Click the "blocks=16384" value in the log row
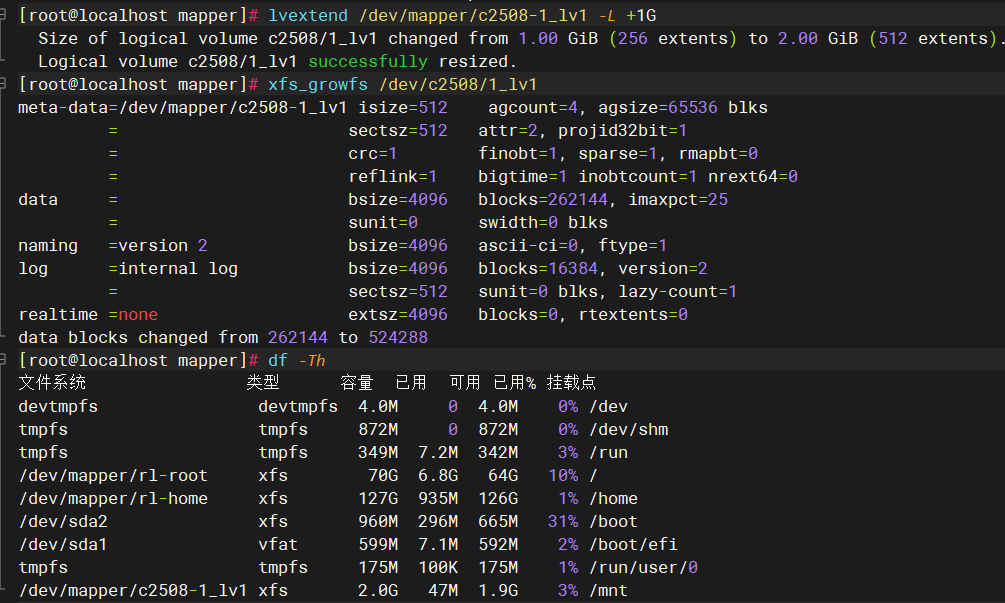Image resolution: width=1005 pixels, height=603 pixels. [x=538, y=269]
